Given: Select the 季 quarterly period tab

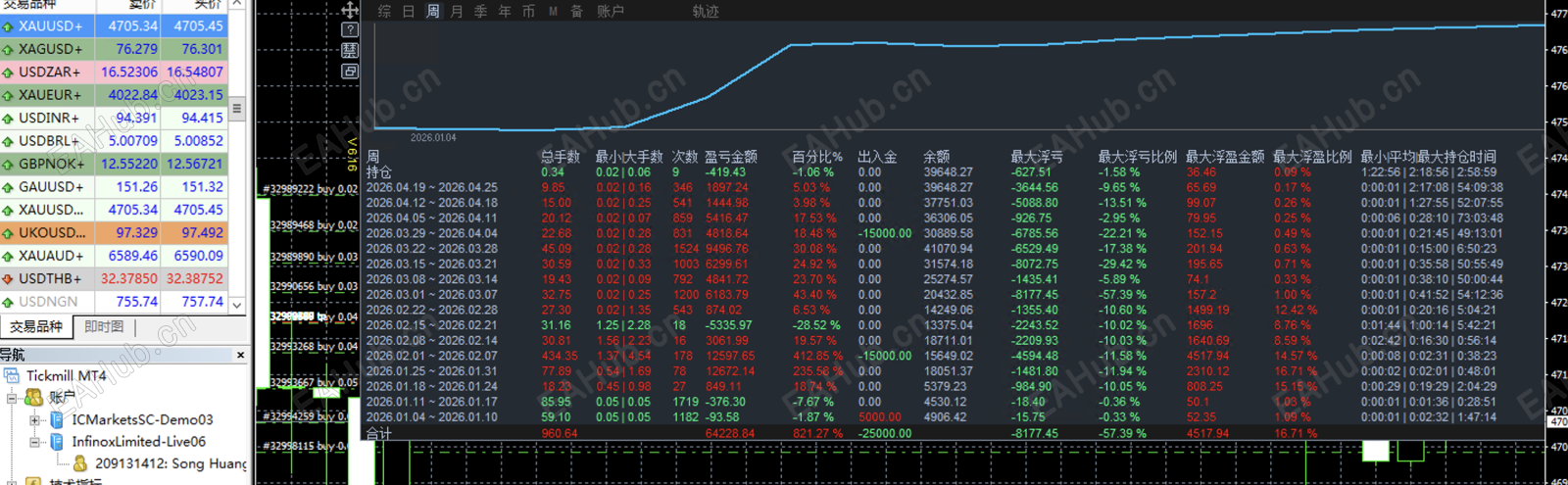Looking at the screenshot, I should (x=481, y=11).
